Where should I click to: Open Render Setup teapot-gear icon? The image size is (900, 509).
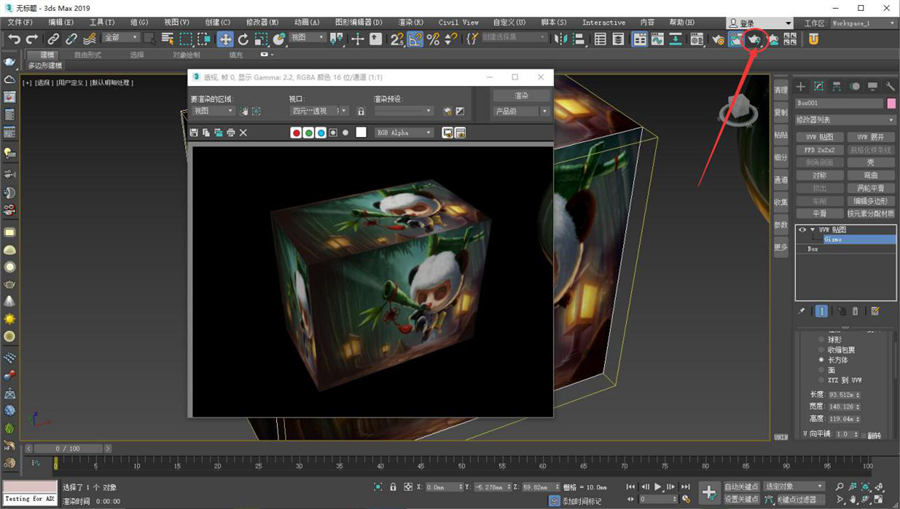pyautogui.click(x=717, y=39)
